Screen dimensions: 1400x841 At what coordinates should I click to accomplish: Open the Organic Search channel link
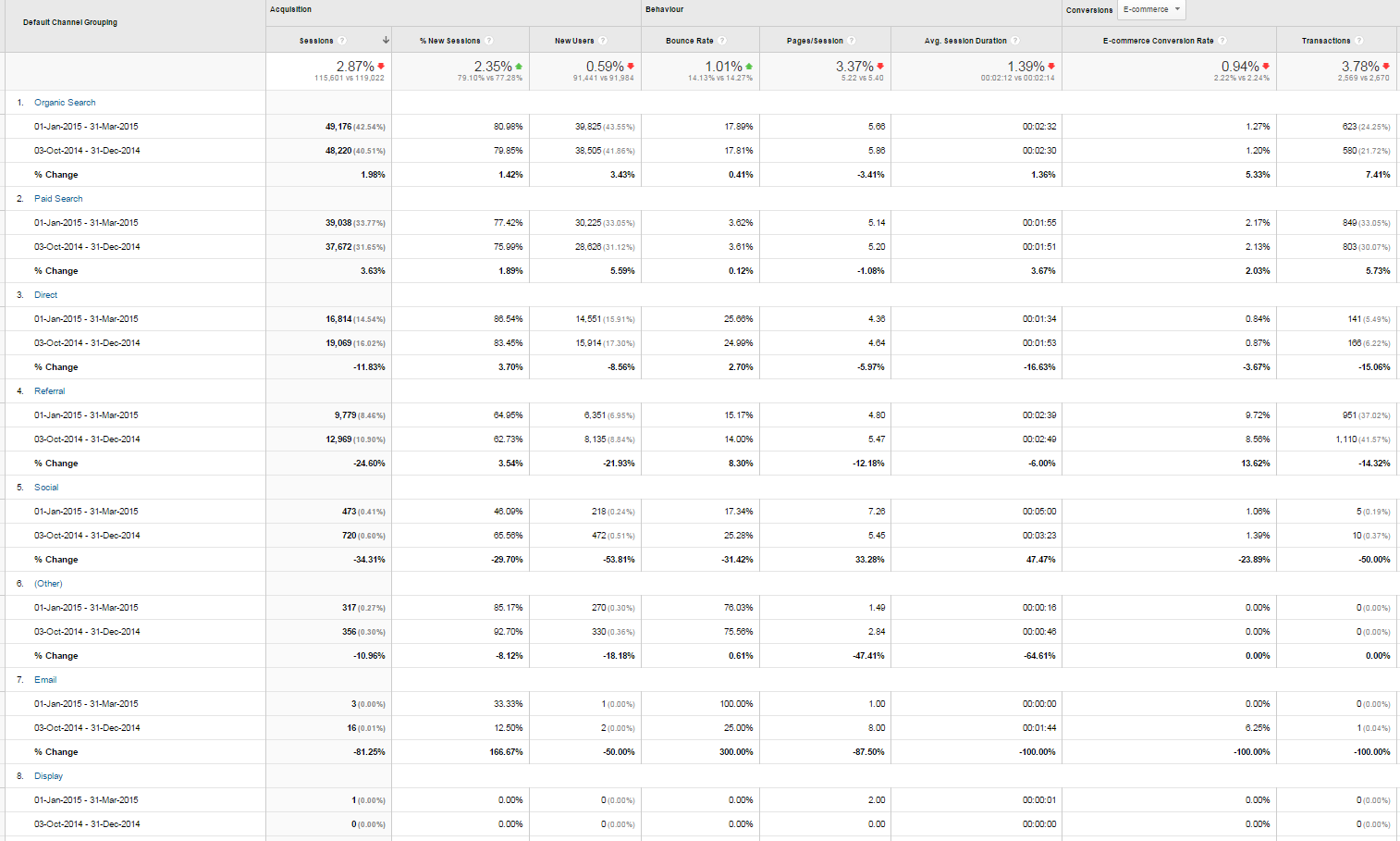pos(65,103)
